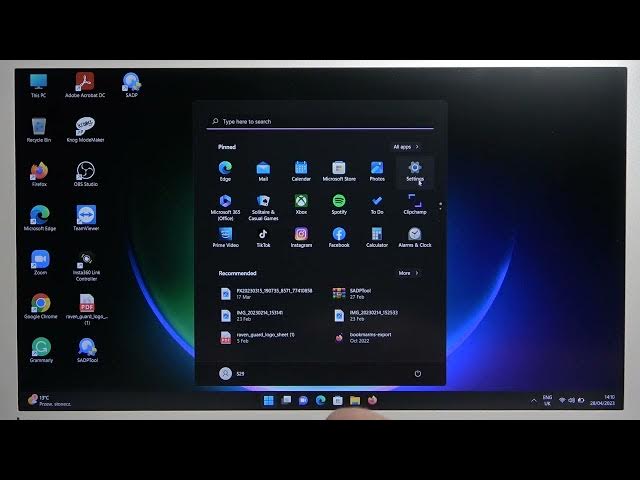The height and width of the screenshot is (480, 640).
Task: Select the Grammarly desktop shortcut
Action: [x=41, y=351]
